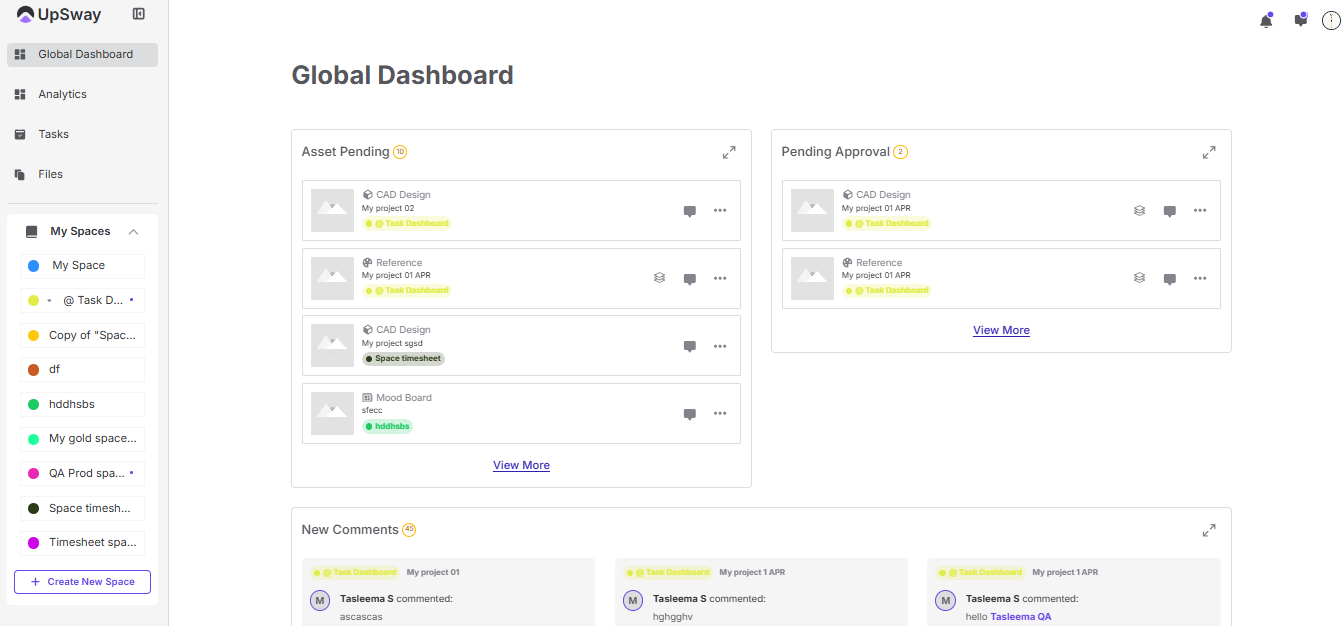Viewport: 1343px width, 626px height.
Task: Click View More under Asset Pending
Action: point(521,465)
